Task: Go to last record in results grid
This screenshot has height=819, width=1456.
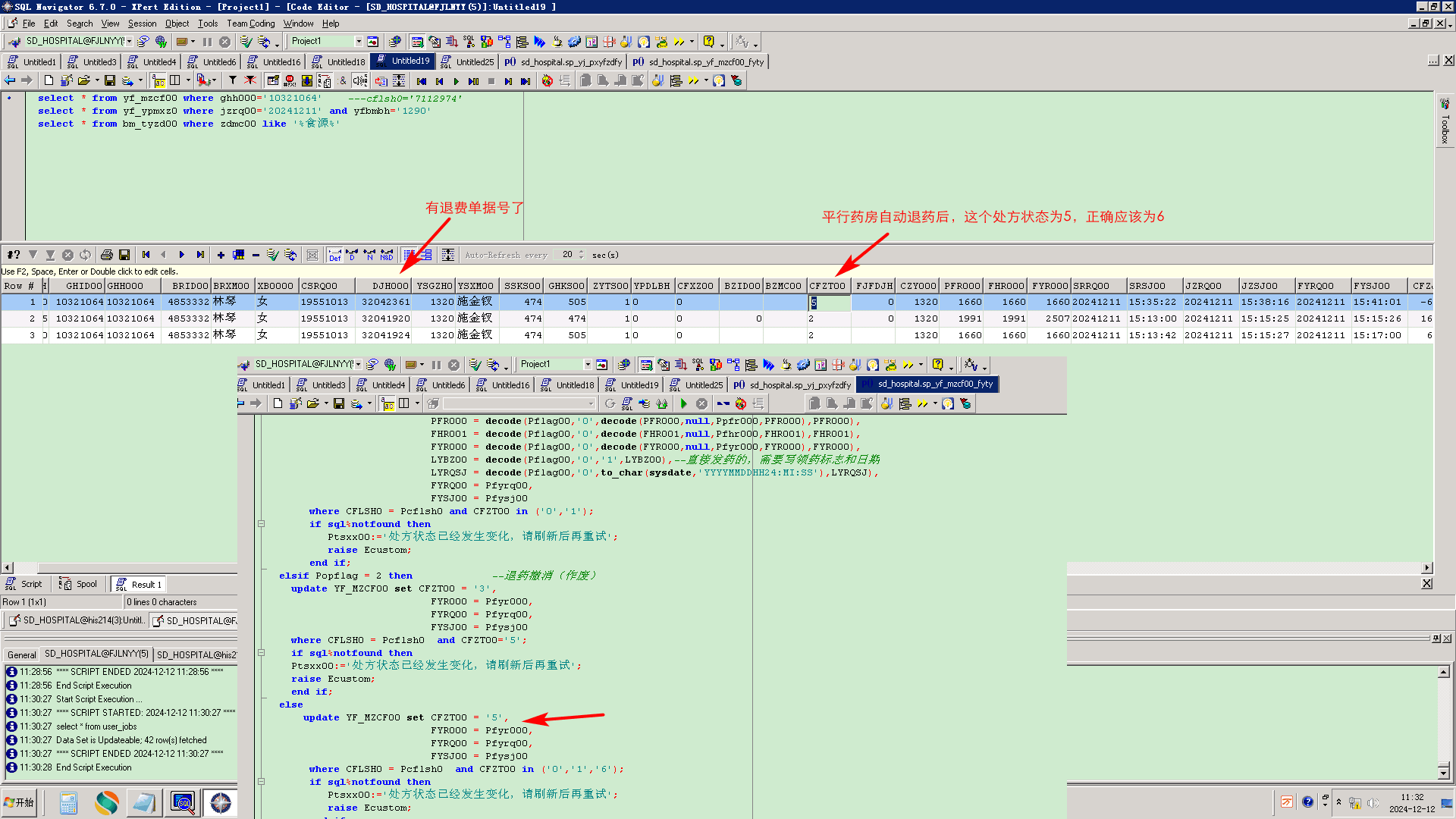Action: (x=200, y=255)
